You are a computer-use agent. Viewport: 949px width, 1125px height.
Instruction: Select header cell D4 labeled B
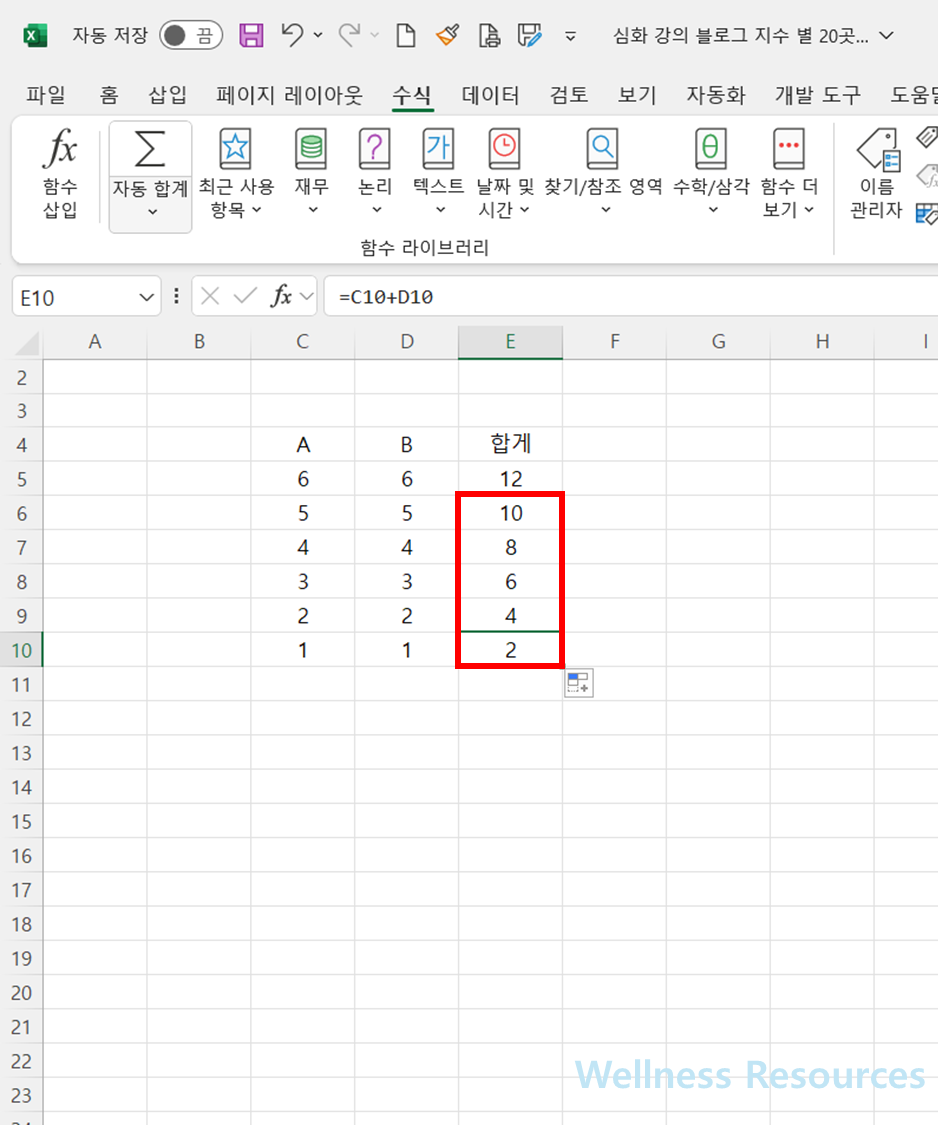[407, 445]
